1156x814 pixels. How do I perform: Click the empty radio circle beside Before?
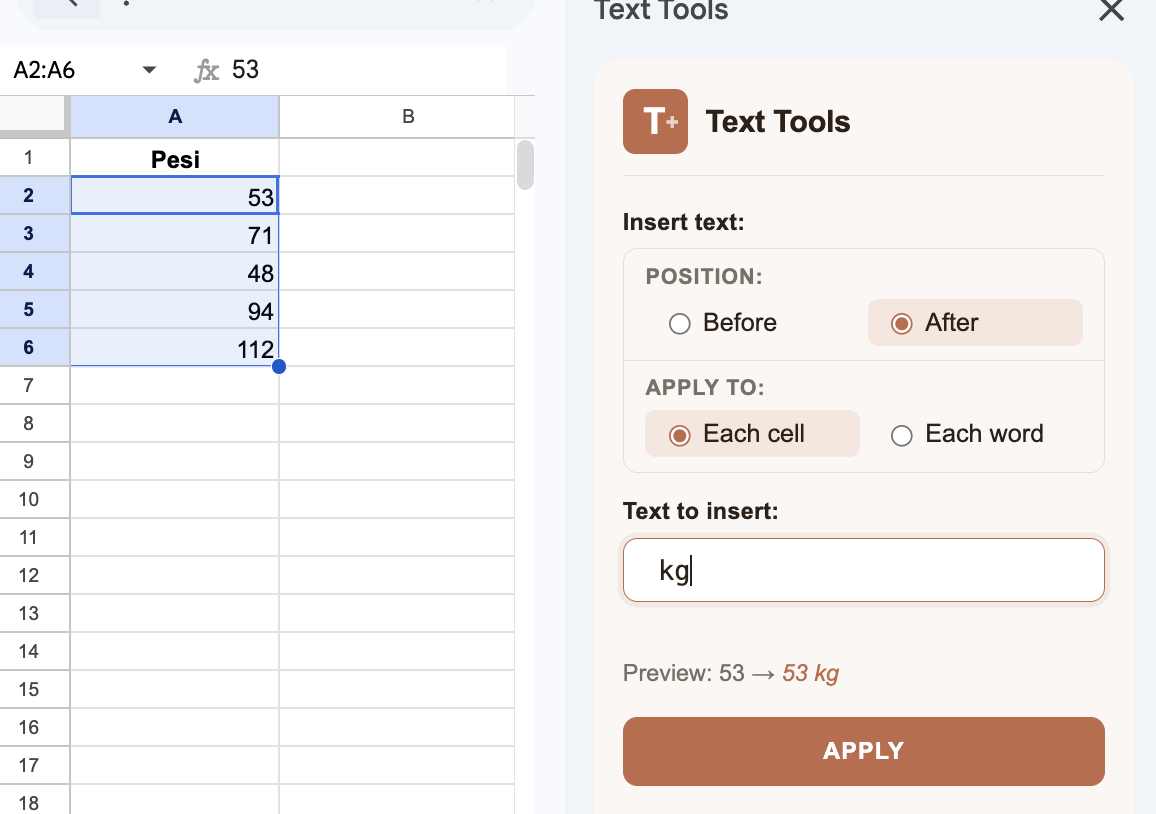pyautogui.click(x=679, y=323)
